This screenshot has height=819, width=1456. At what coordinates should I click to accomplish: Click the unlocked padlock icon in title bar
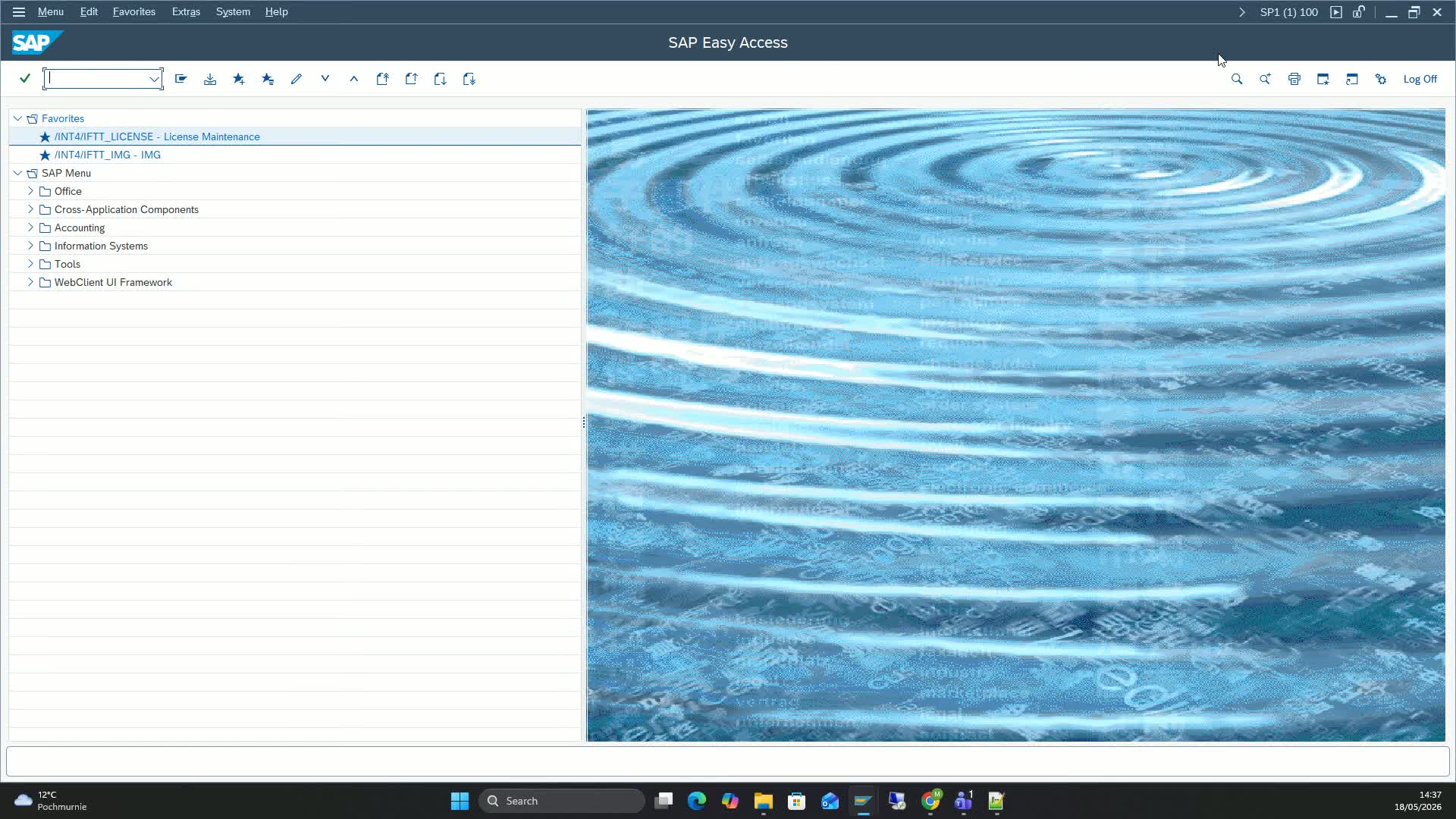(1359, 12)
